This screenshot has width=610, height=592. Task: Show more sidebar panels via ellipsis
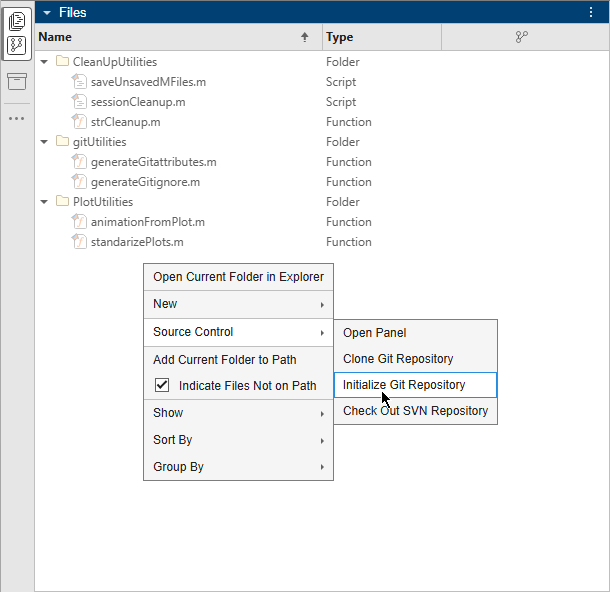tap(17, 118)
